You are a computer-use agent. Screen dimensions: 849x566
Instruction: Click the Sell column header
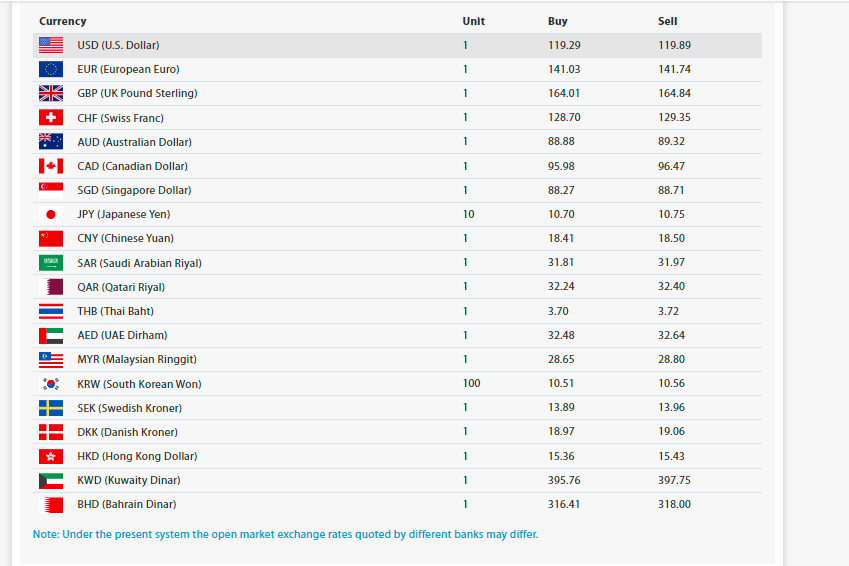668,21
